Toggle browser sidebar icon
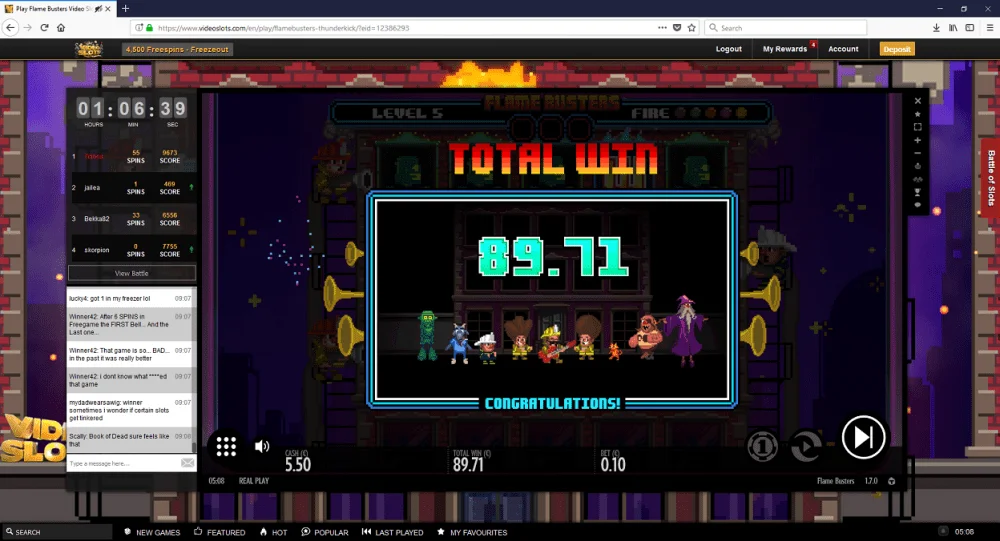This screenshot has height=541, width=1000. 969,27
